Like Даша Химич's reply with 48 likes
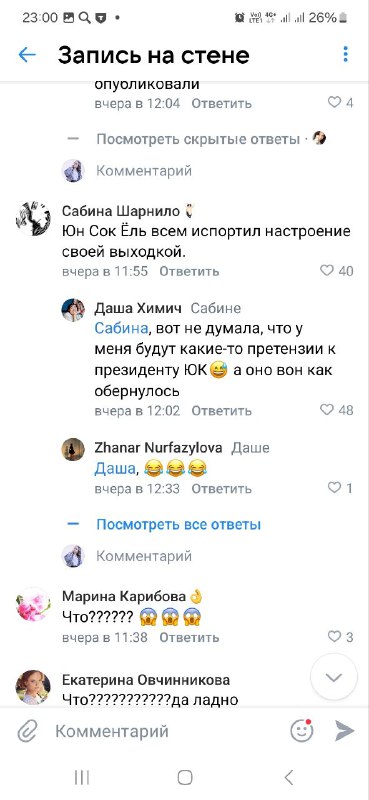 327,410
